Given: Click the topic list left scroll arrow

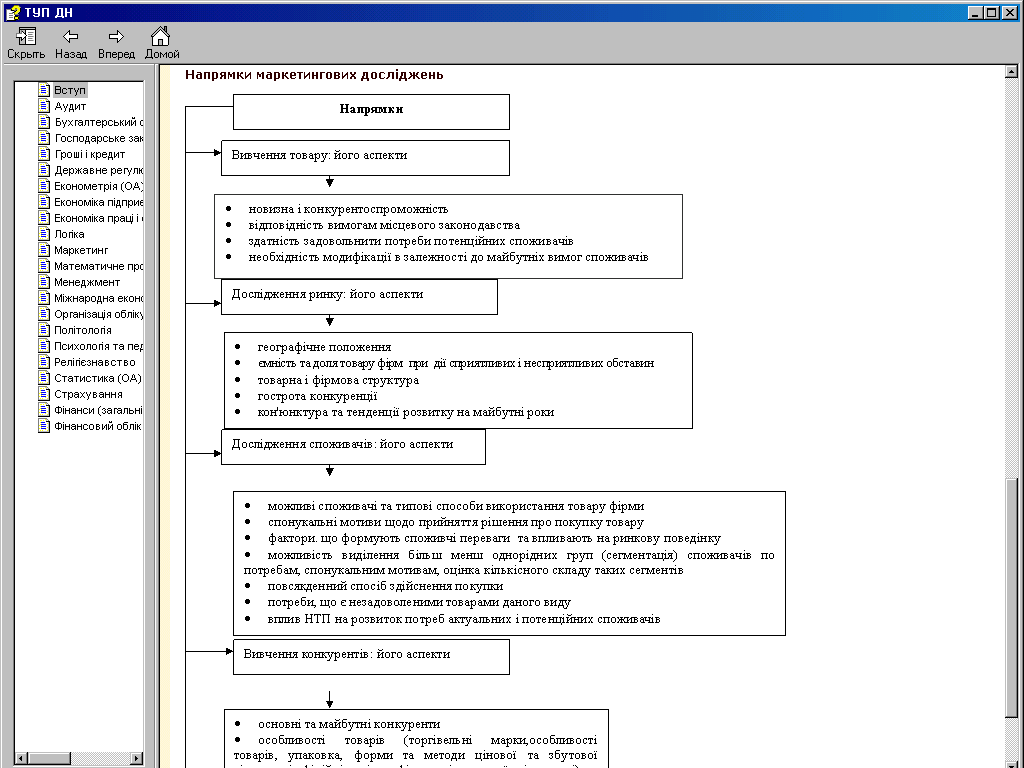Looking at the screenshot, I should click(x=22, y=758).
